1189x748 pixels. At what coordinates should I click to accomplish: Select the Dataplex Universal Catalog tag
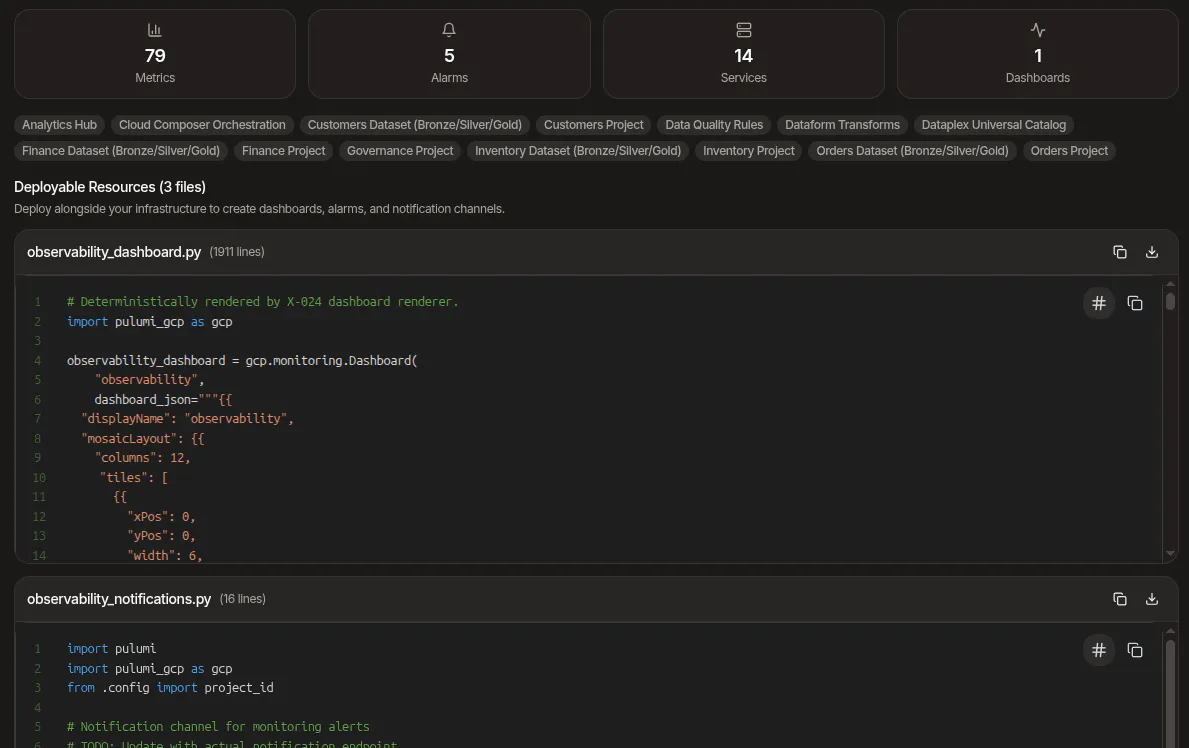993,124
